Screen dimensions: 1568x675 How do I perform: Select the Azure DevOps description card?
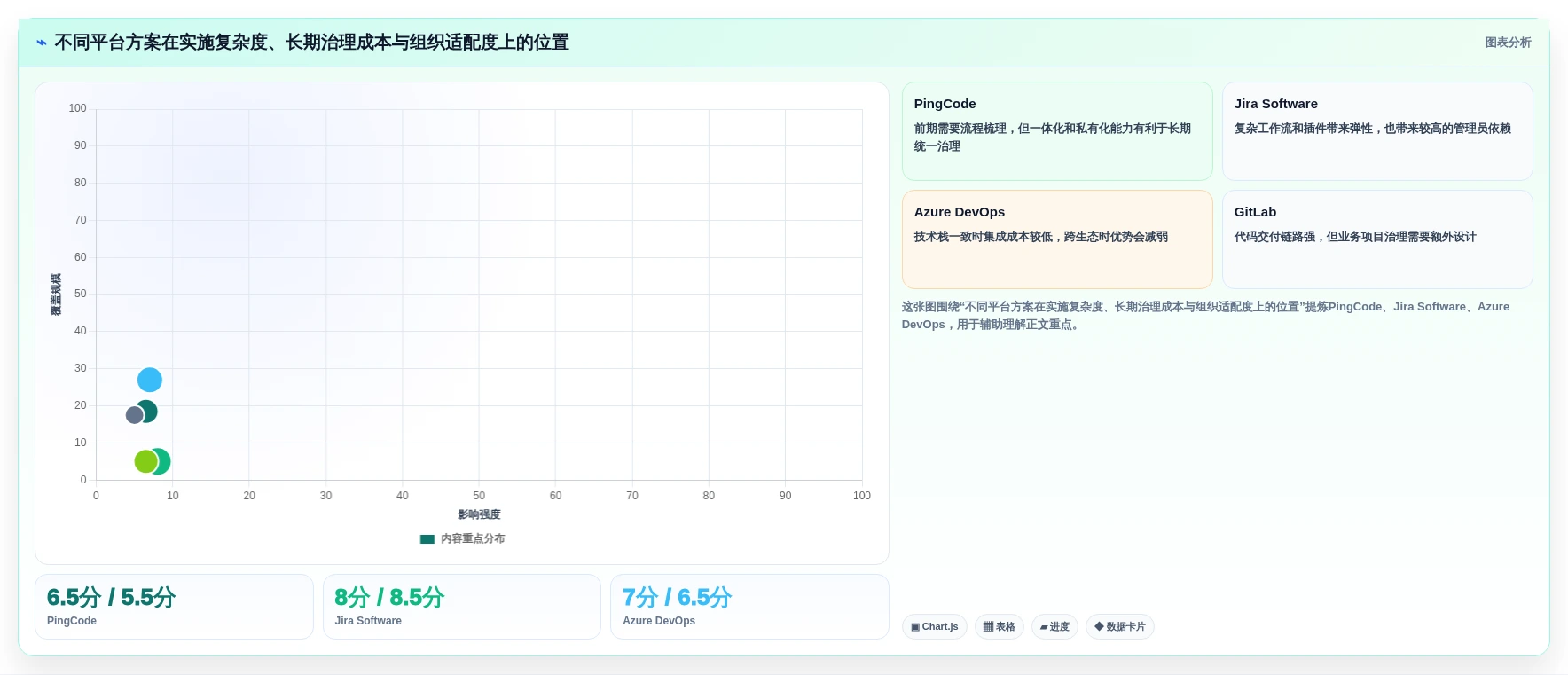(1057, 239)
